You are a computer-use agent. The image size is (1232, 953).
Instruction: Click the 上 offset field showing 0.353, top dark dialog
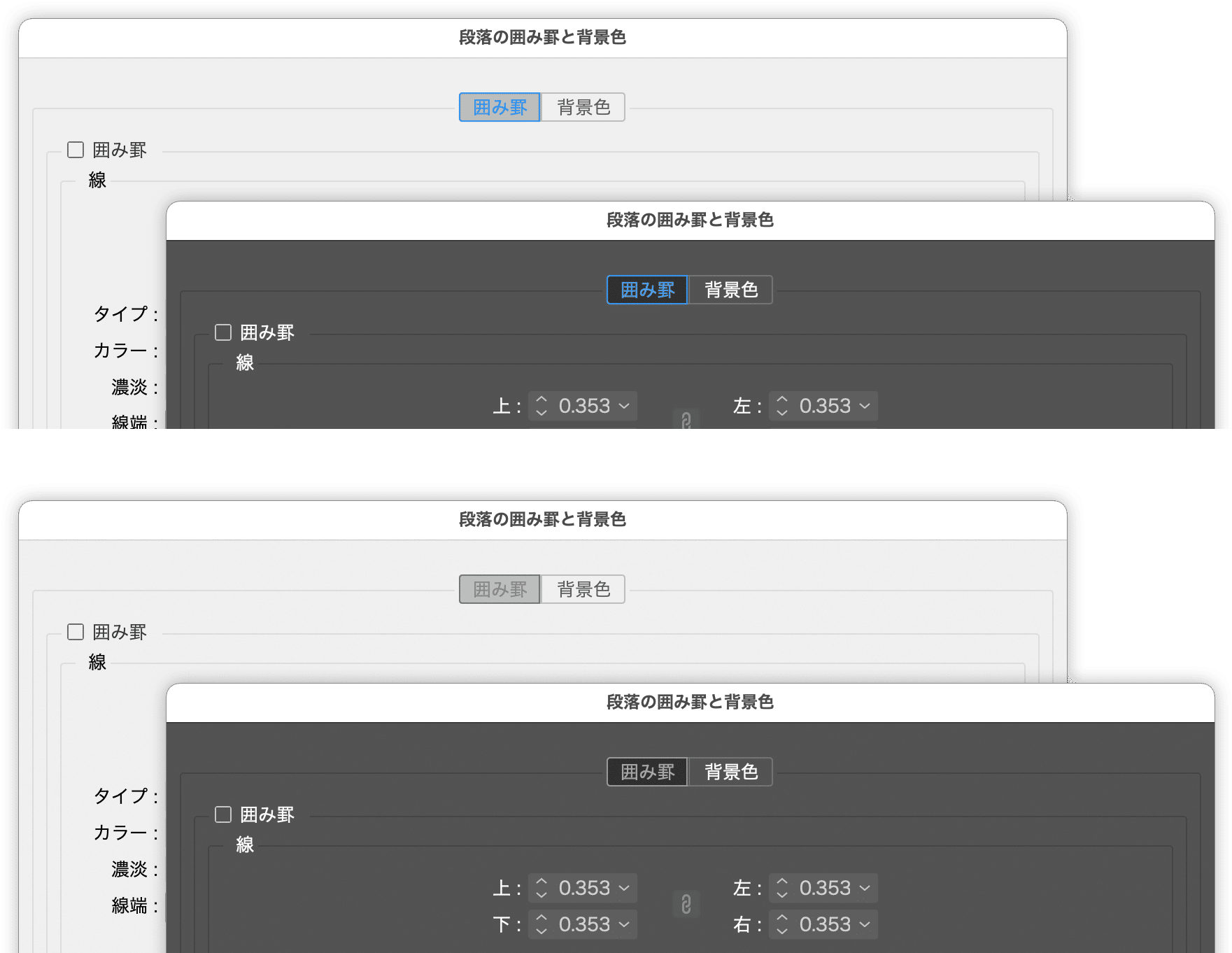coord(586,406)
